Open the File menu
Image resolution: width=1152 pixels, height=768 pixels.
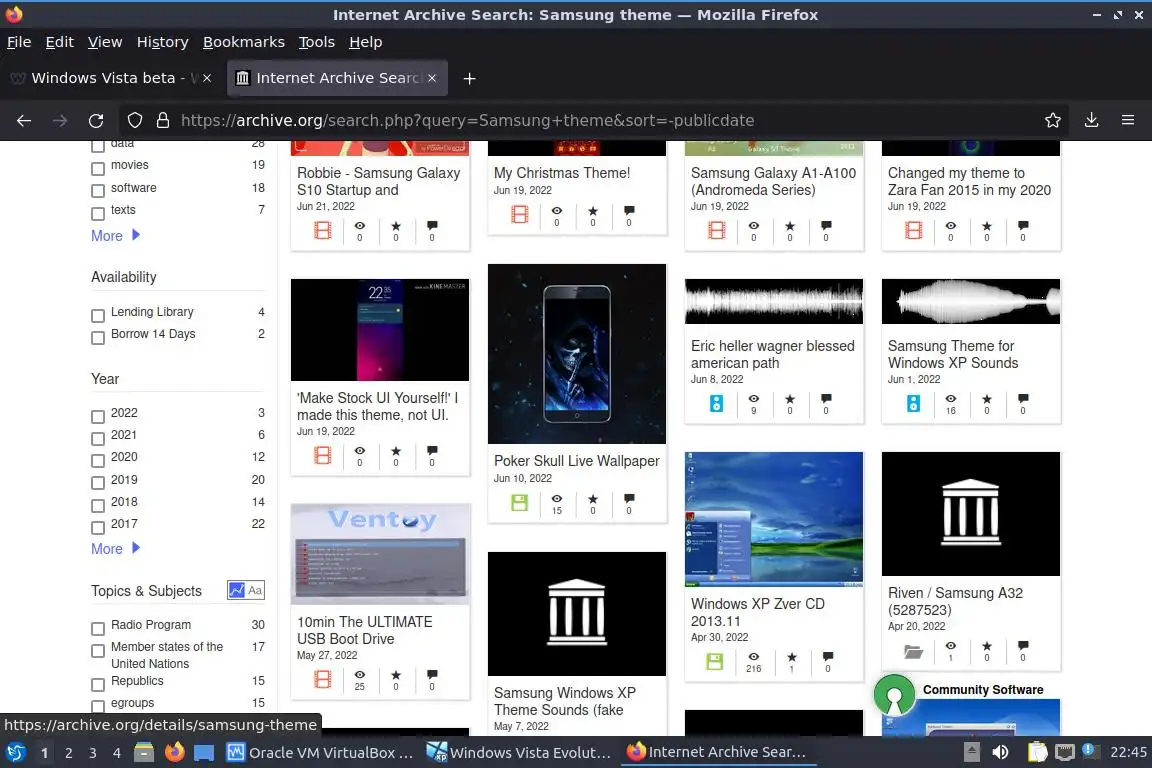point(19,42)
